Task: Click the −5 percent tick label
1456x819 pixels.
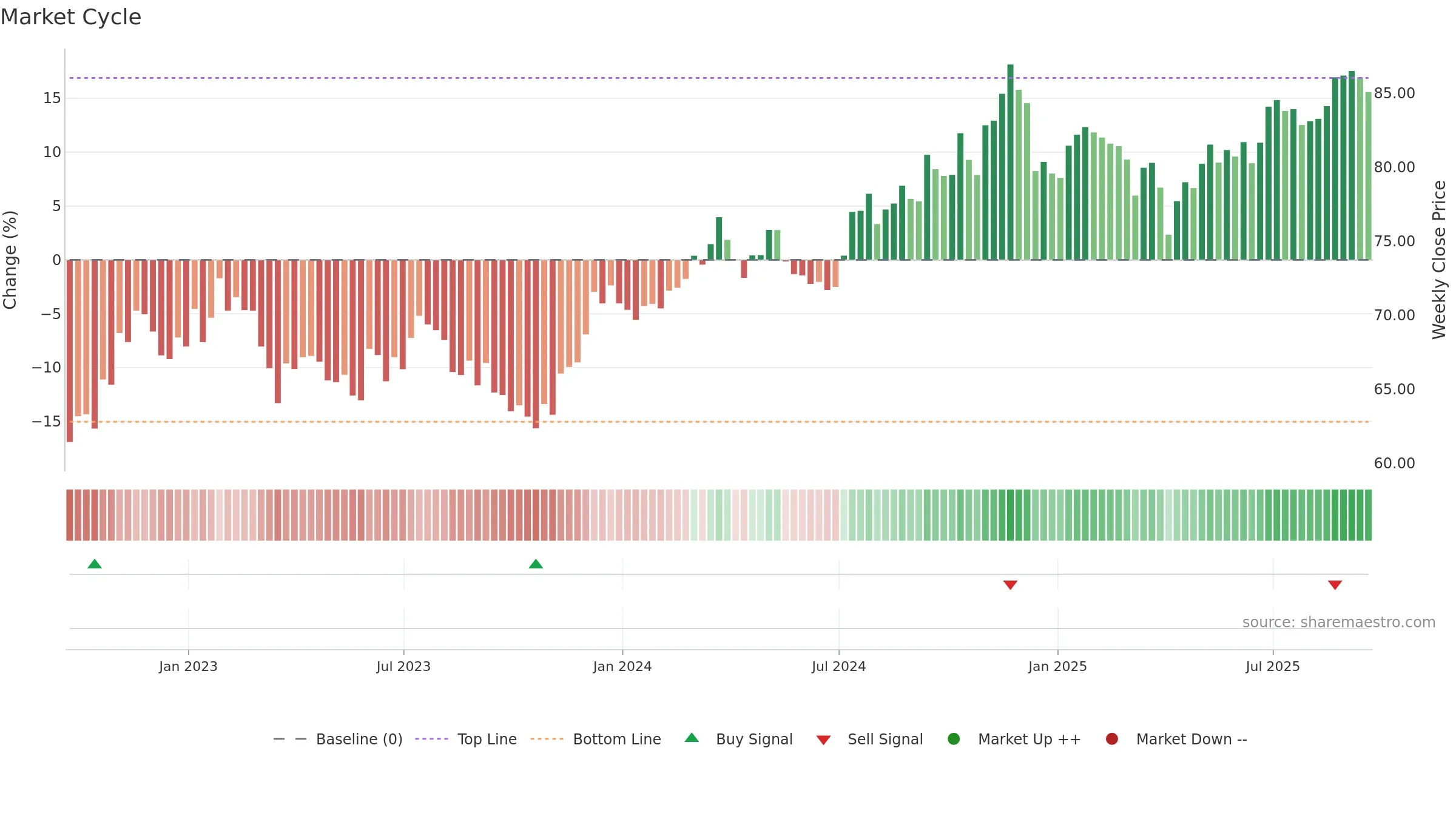Action: [51, 314]
